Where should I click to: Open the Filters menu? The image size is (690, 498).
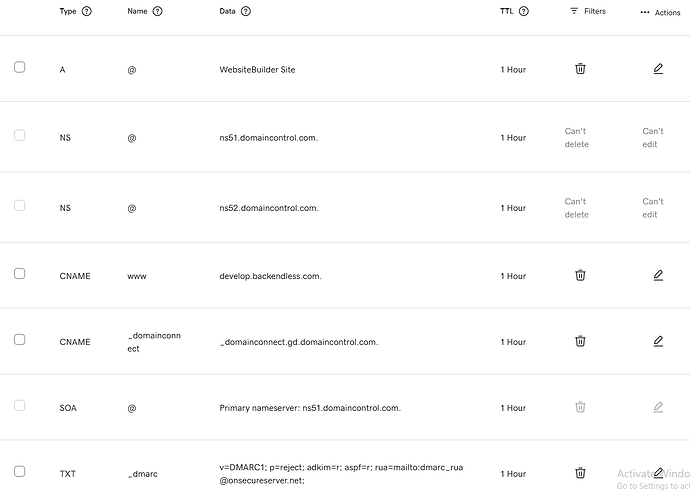click(x=588, y=11)
